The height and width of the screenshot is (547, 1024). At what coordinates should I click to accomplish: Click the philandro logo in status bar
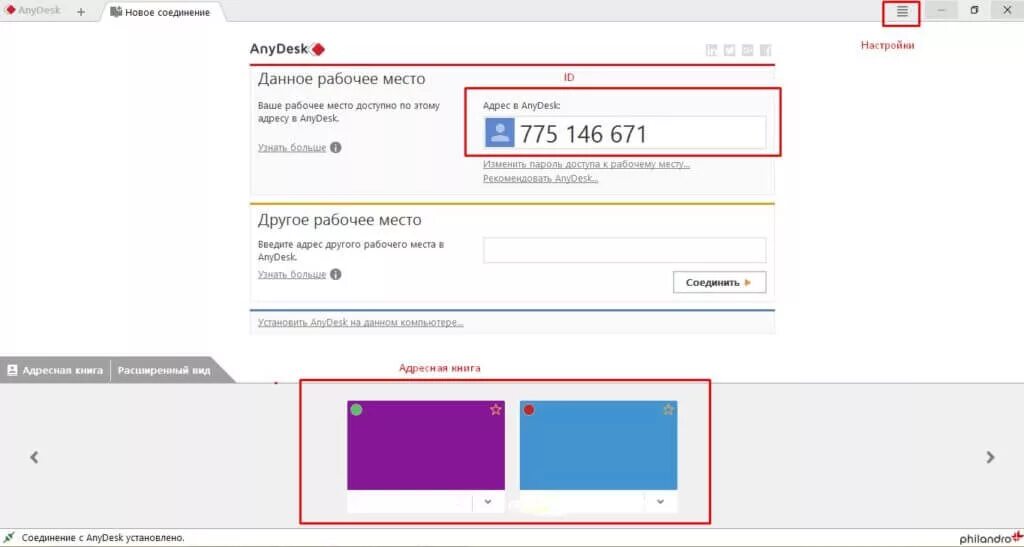pos(990,538)
